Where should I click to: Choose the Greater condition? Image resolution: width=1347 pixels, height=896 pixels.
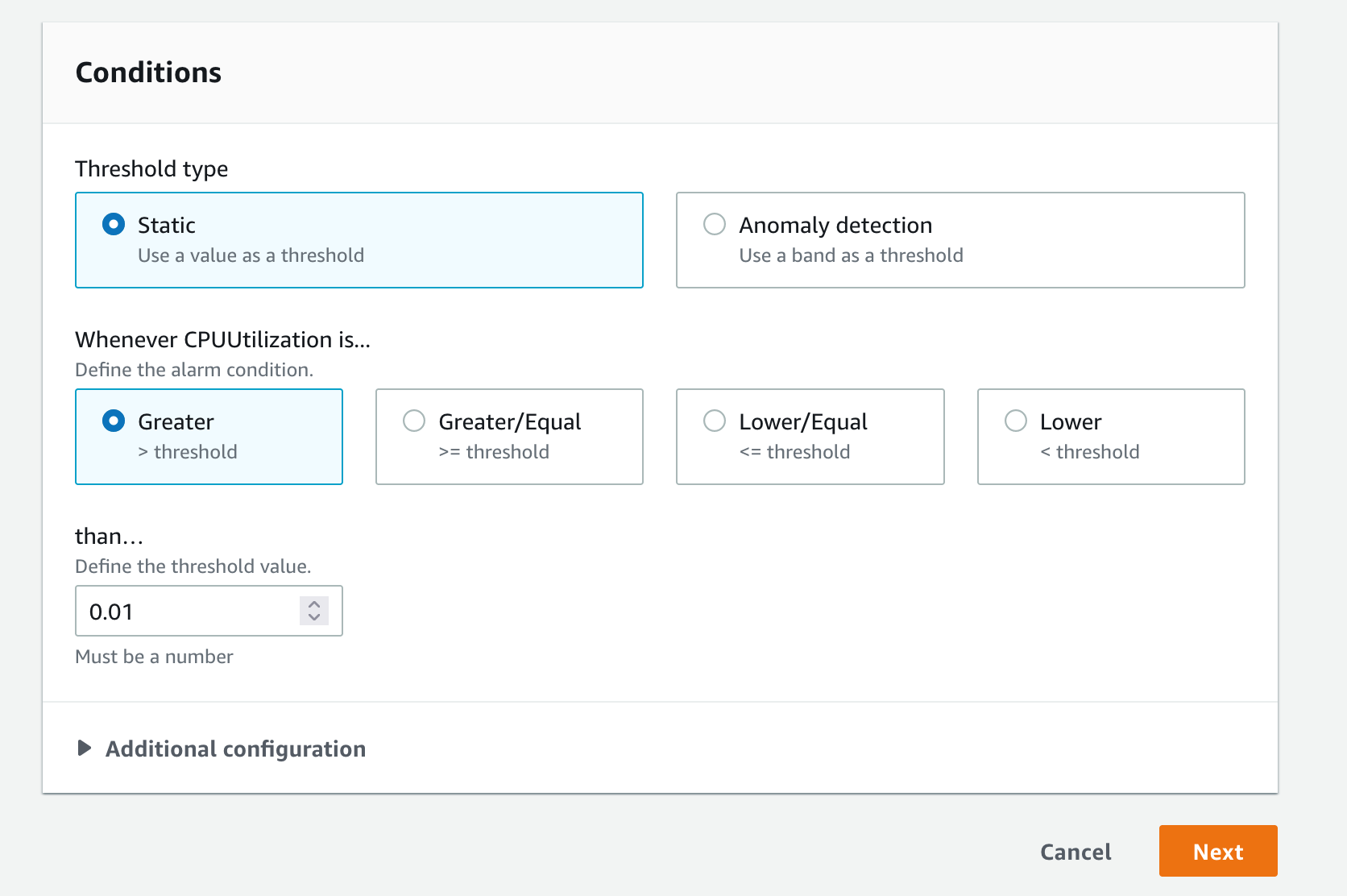[114, 421]
